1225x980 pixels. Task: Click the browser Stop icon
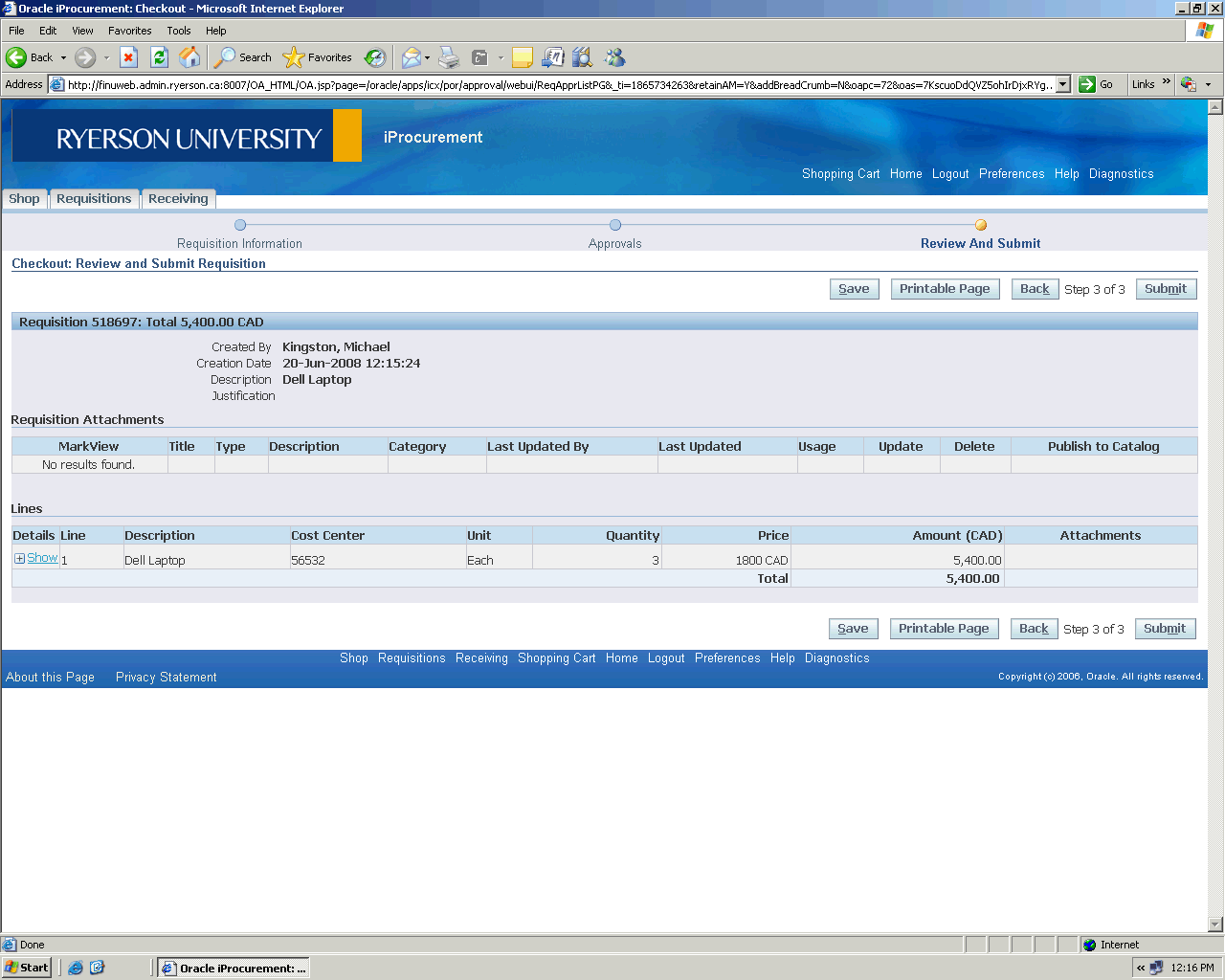(129, 57)
